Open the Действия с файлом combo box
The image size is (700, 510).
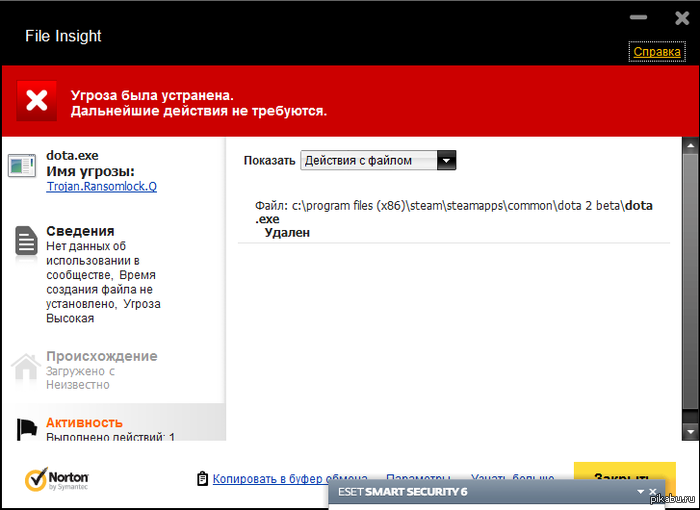coord(378,160)
